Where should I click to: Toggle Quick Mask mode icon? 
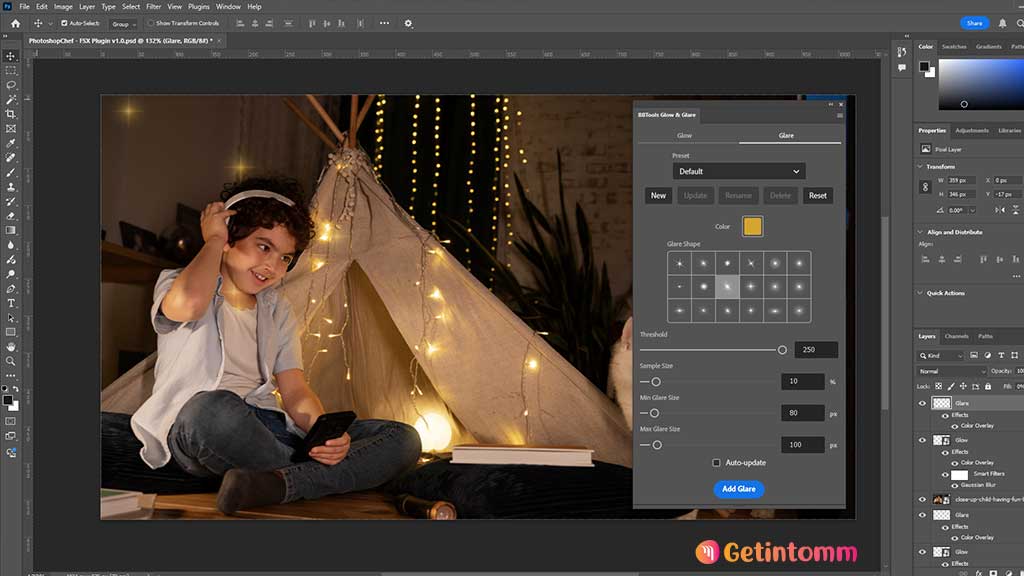(x=10, y=421)
